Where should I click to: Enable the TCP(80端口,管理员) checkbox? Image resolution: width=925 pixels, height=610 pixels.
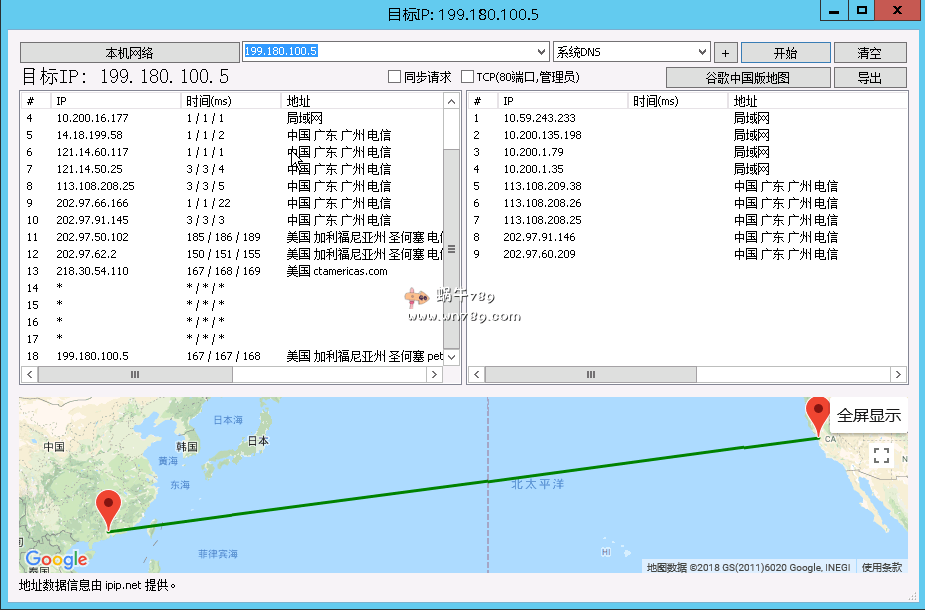tap(465, 76)
